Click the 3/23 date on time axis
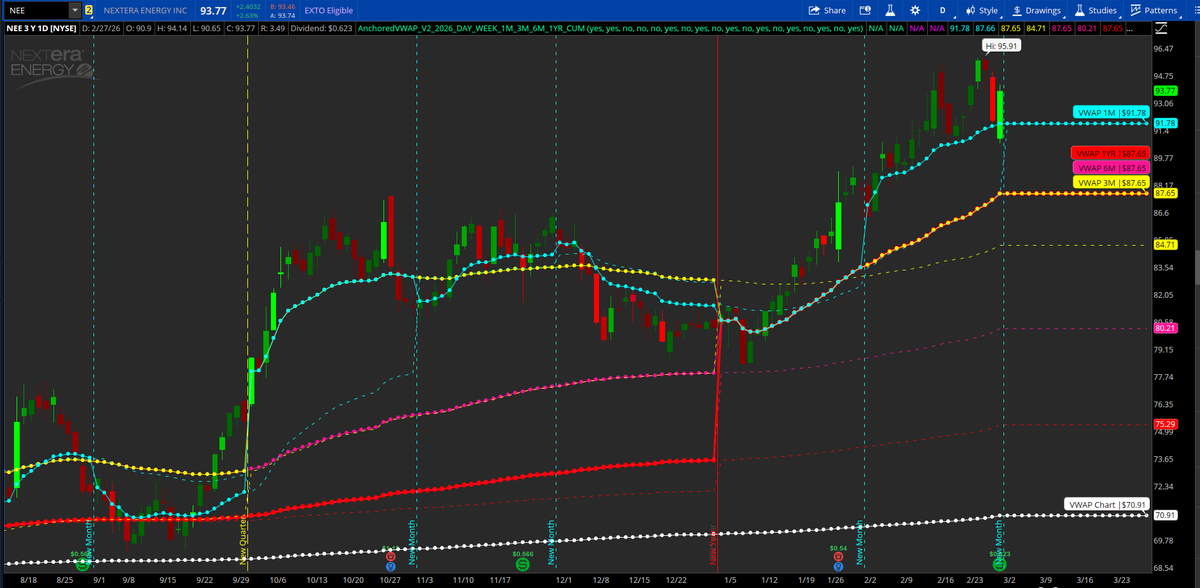Screen dimensions: 1200x588 coord(1123,579)
